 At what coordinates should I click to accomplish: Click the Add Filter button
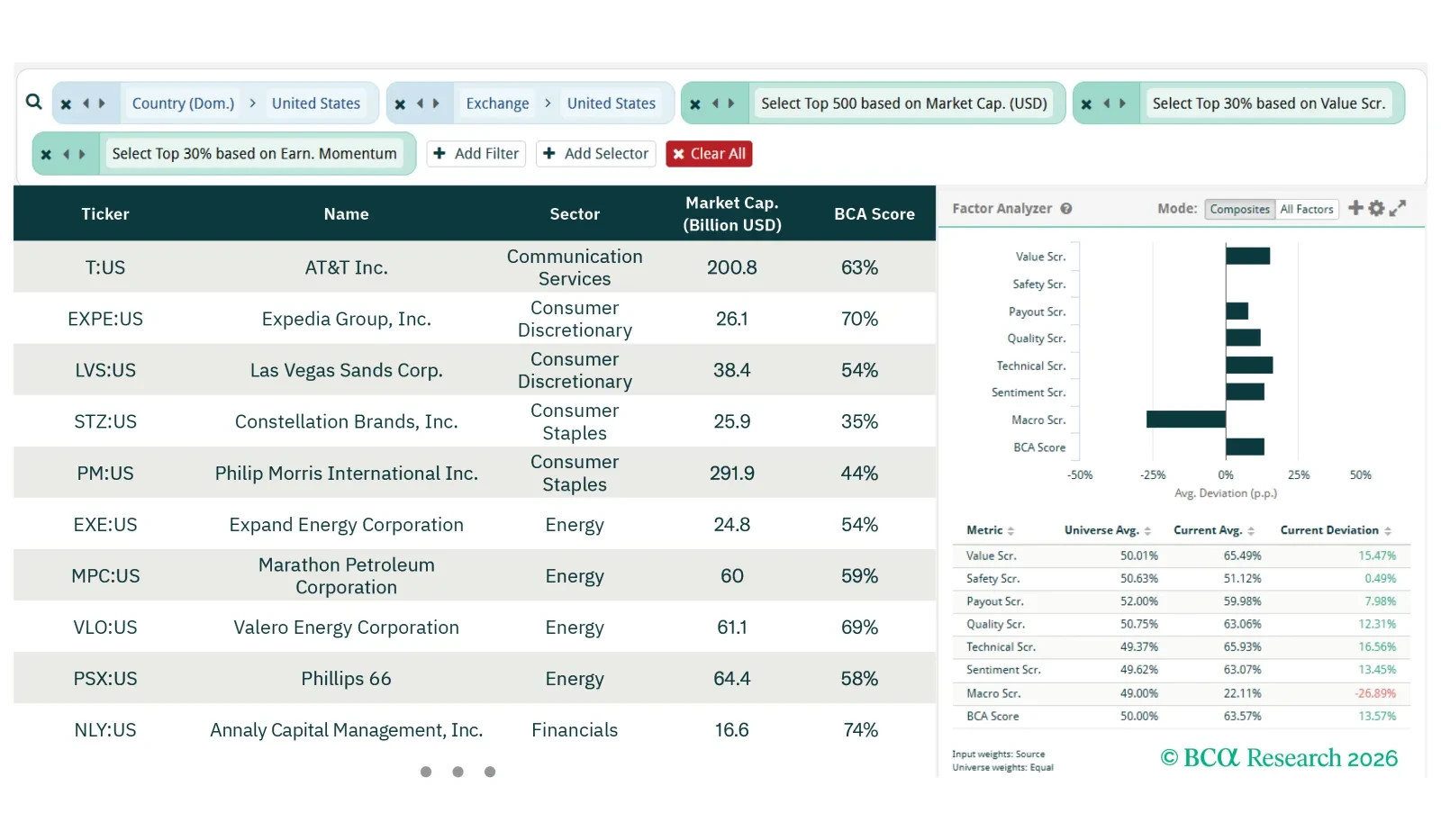click(x=476, y=154)
